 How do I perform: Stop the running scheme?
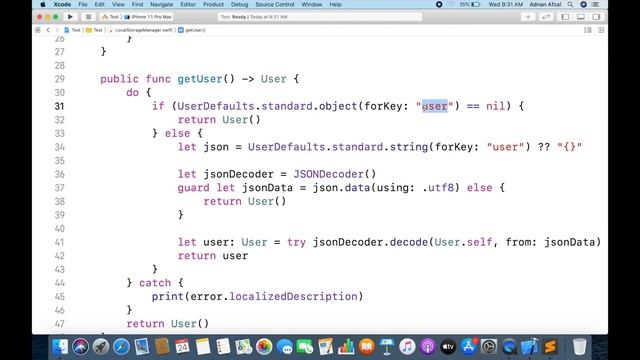88,17
